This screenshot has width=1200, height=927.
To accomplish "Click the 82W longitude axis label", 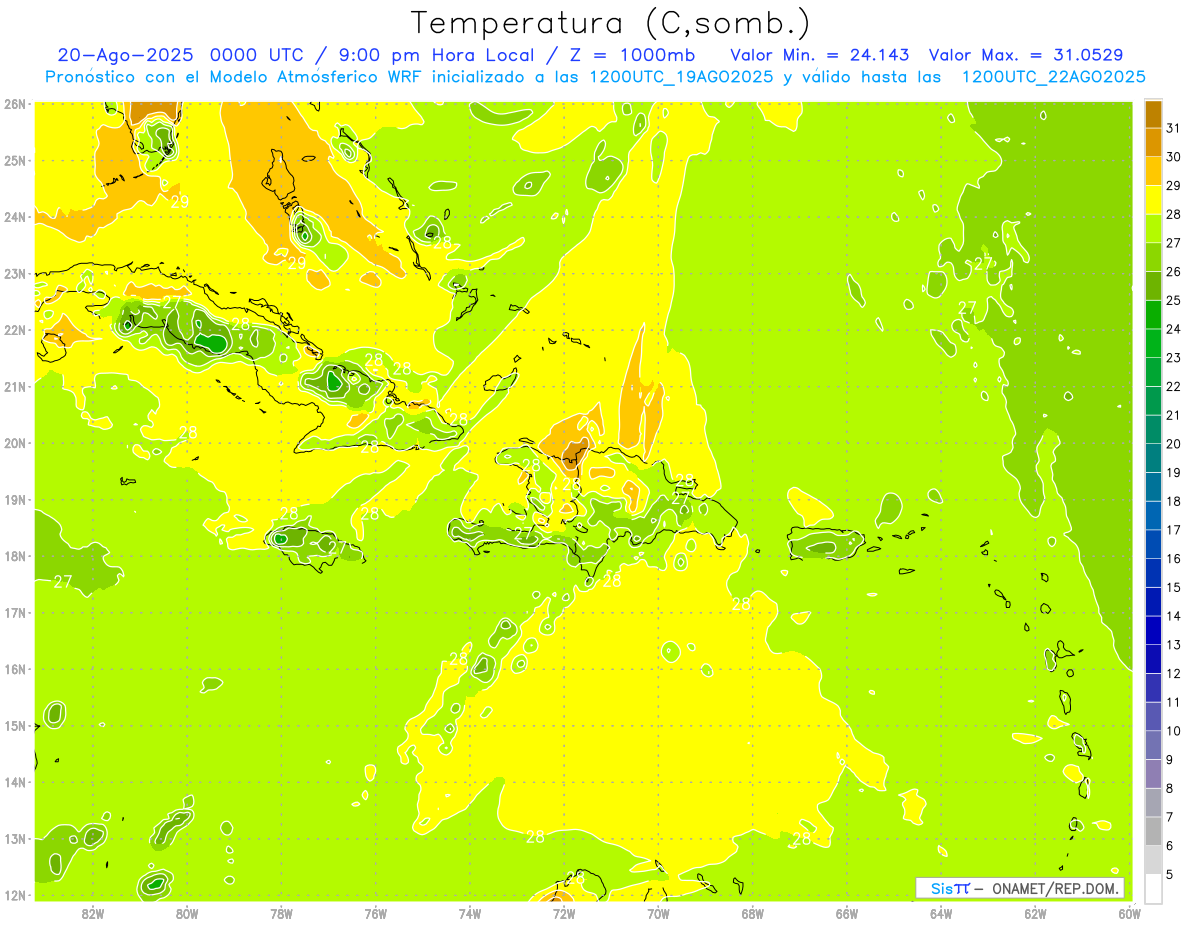I will click(92, 913).
